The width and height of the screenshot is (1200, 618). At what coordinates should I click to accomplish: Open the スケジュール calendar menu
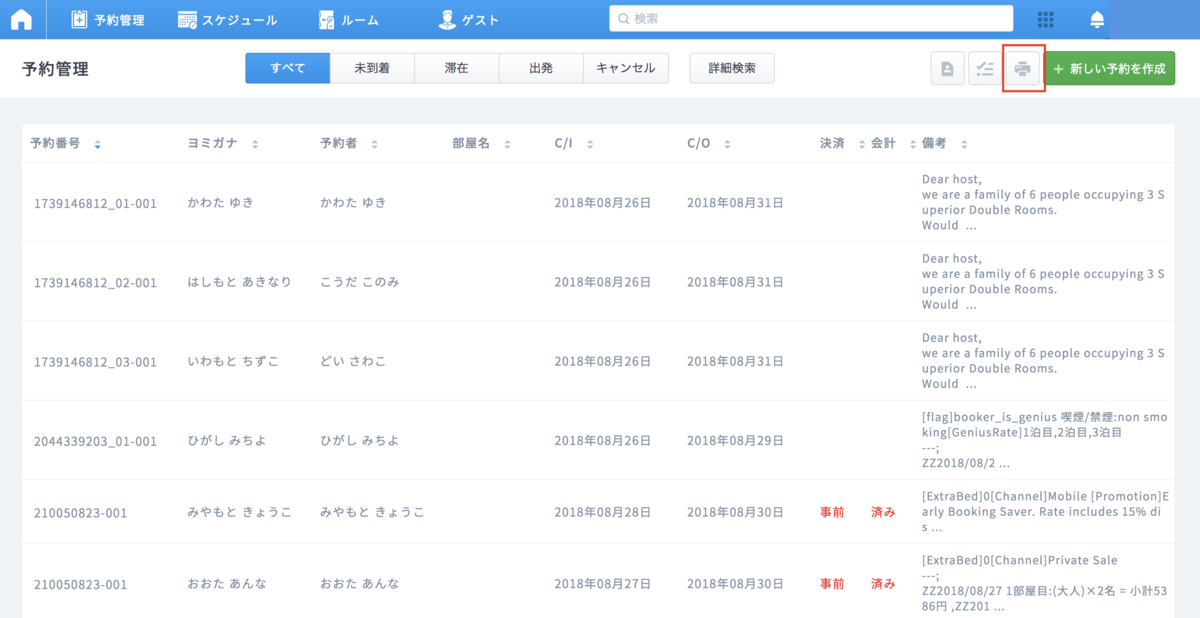pos(227,19)
